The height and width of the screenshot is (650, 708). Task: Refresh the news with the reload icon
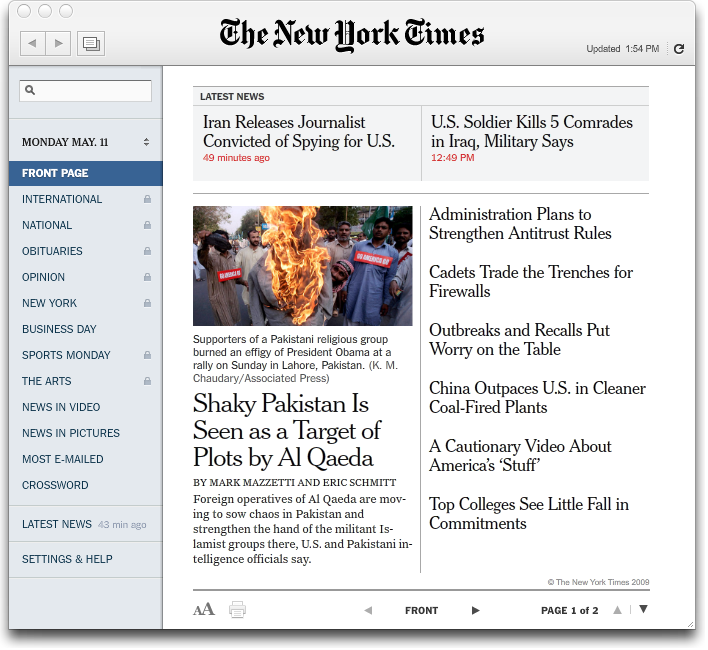click(x=681, y=49)
